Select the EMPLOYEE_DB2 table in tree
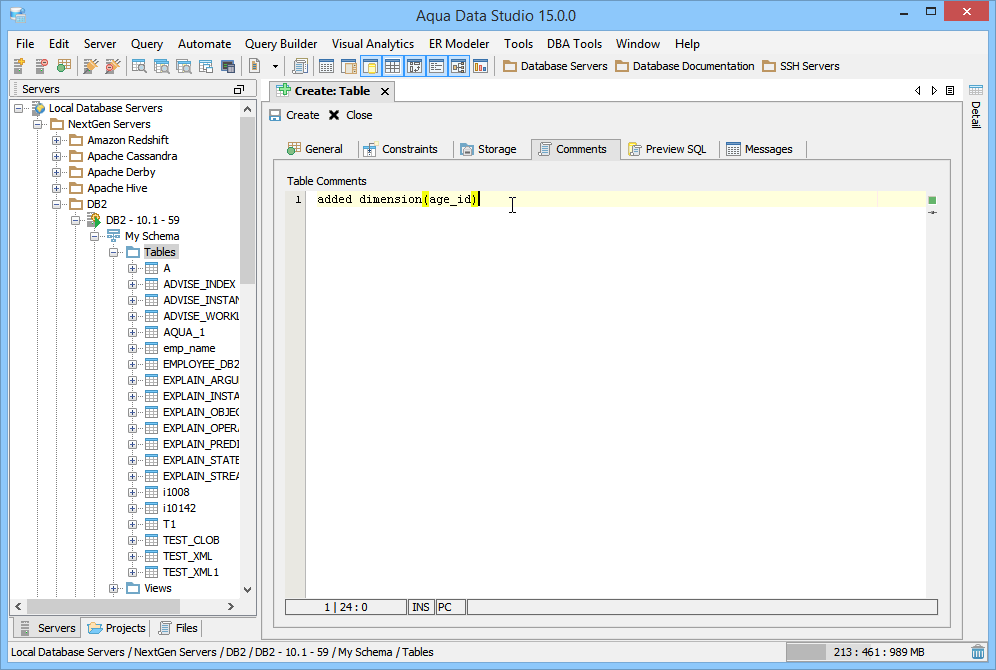Viewport: 996px width, 670px height. pyautogui.click(x=201, y=365)
